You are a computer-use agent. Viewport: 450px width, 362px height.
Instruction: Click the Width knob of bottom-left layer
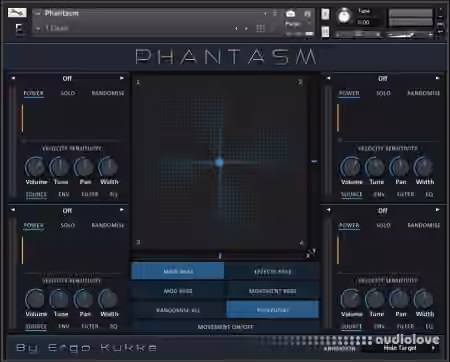pyautogui.click(x=108, y=299)
